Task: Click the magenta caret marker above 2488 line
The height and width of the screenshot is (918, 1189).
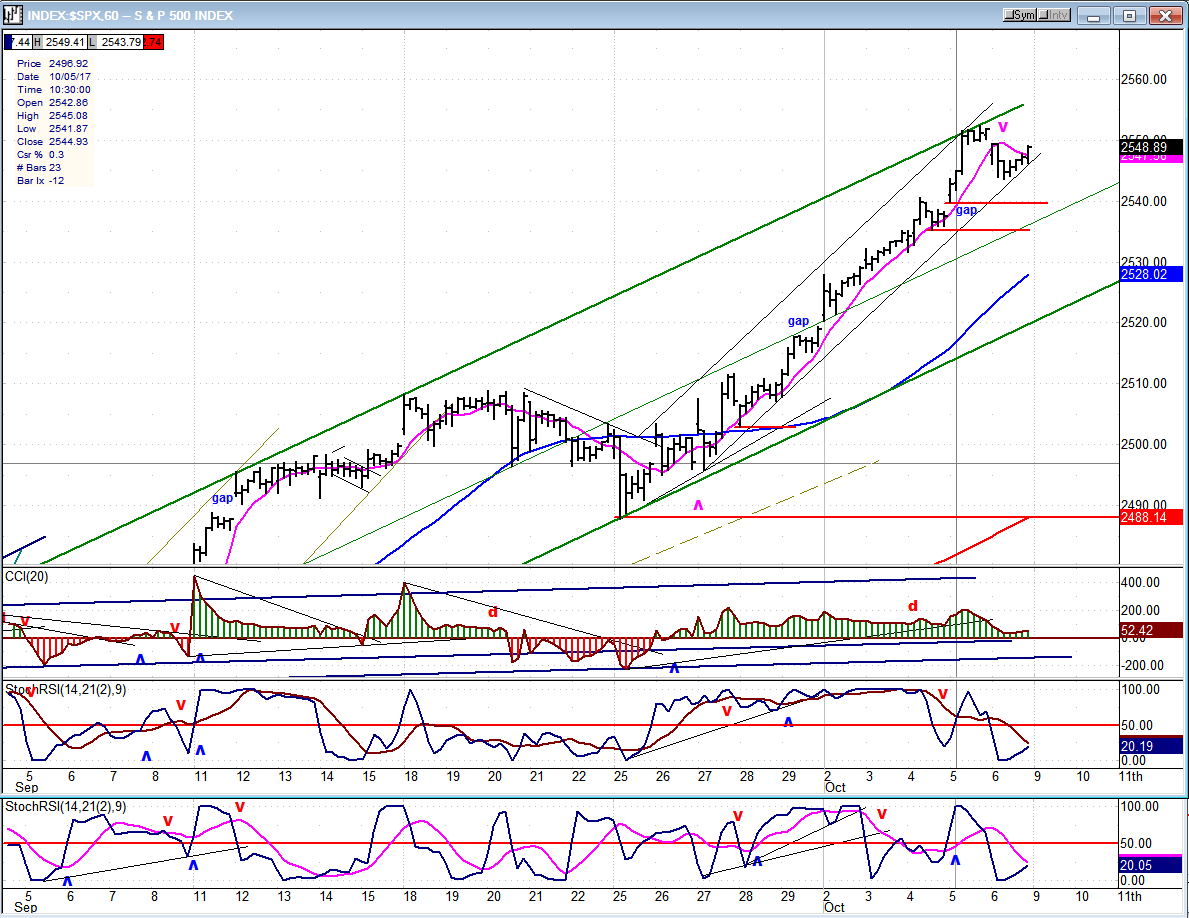Action: click(x=698, y=506)
